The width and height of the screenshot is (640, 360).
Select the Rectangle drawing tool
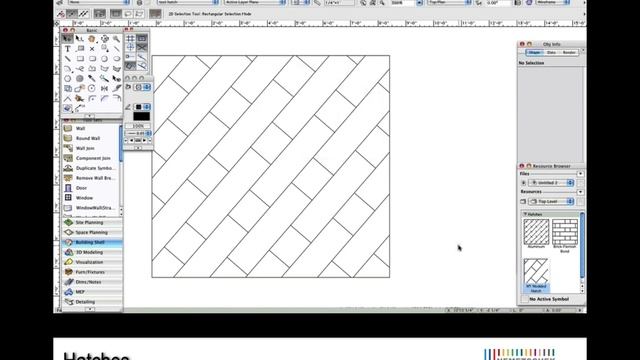tap(80, 59)
